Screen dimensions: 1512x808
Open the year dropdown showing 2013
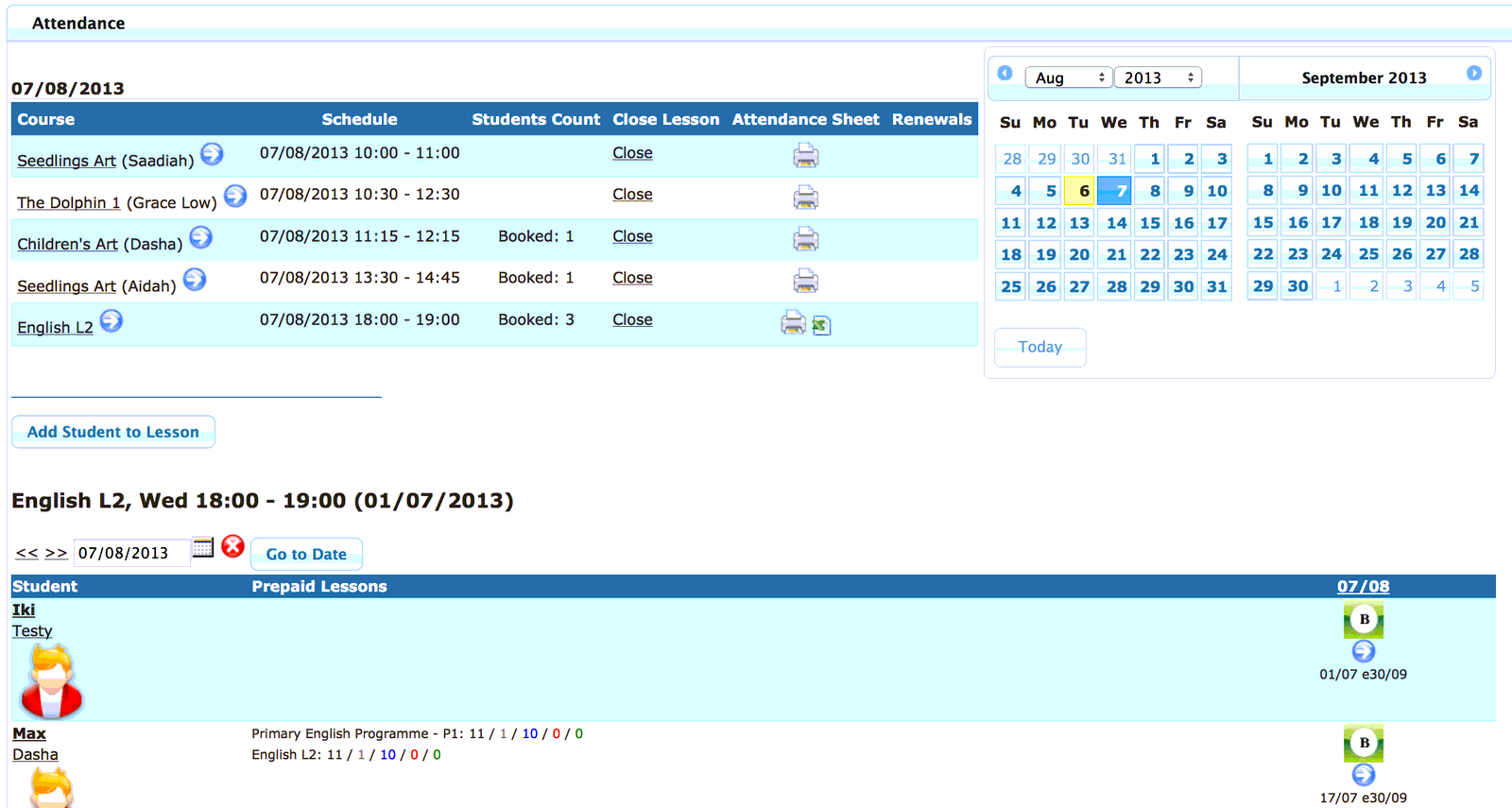[1158, 77]
